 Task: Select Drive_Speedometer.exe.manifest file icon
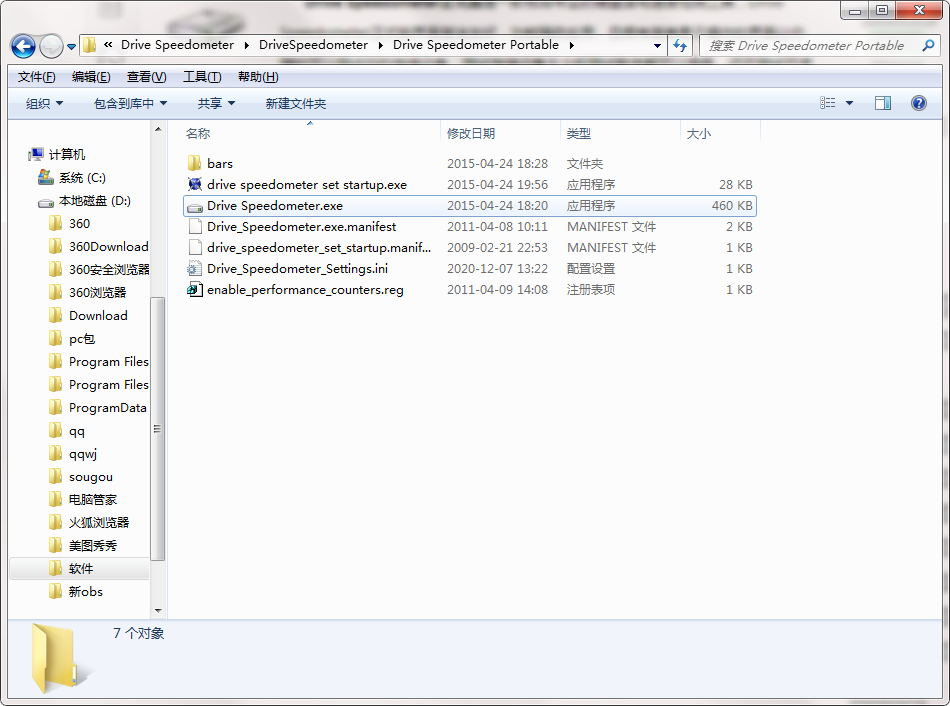[194, 227]
